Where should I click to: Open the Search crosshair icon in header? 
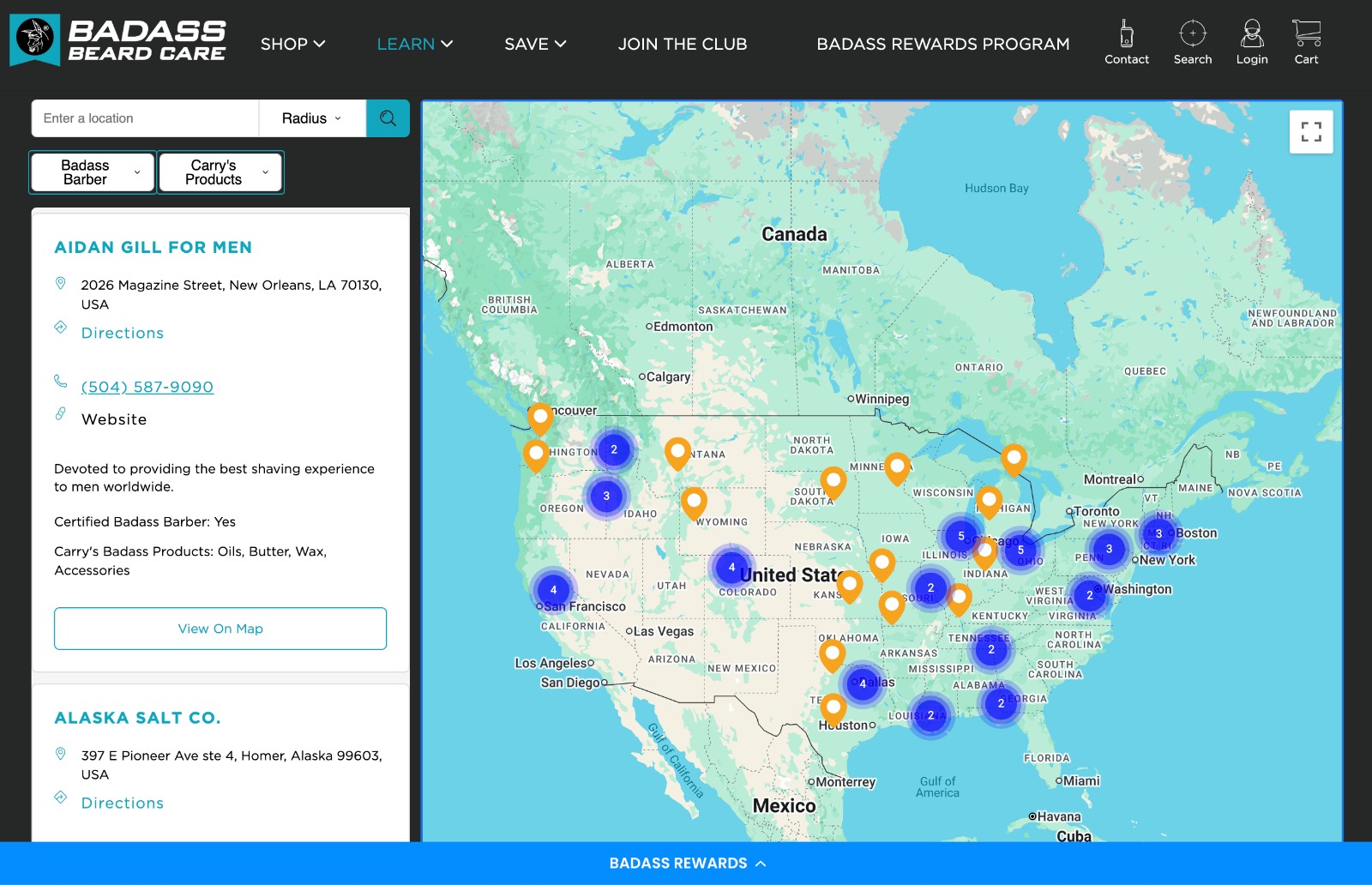(x=1193, y=42)
